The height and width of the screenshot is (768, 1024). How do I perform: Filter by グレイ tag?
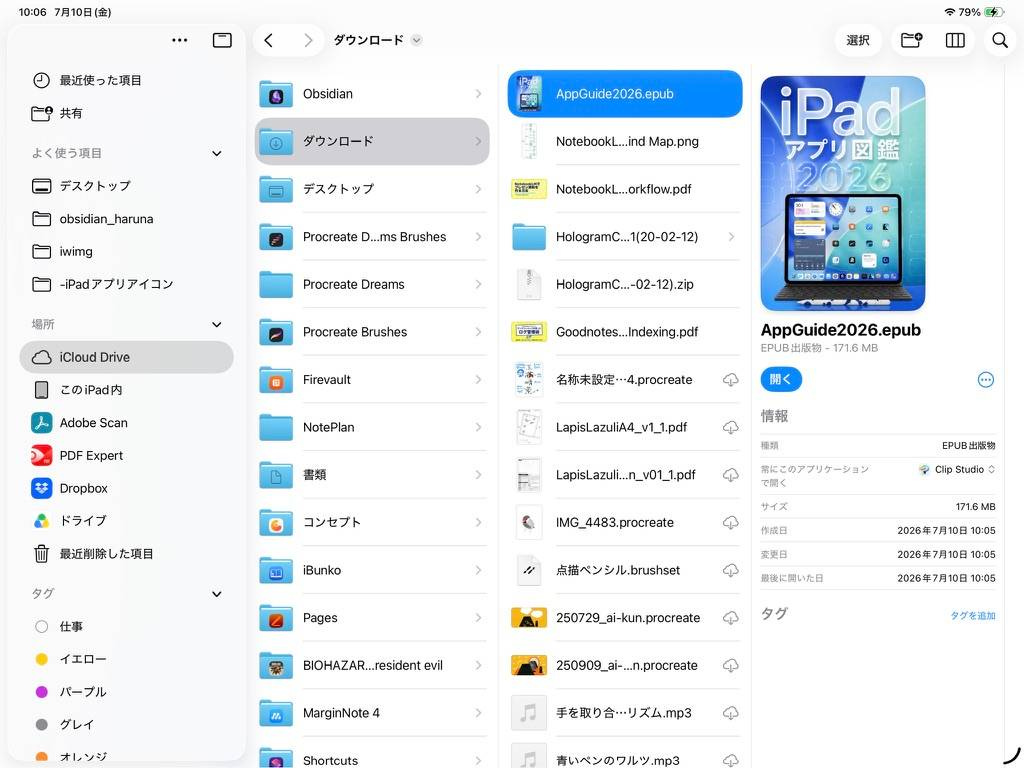(x=127, y=725)
